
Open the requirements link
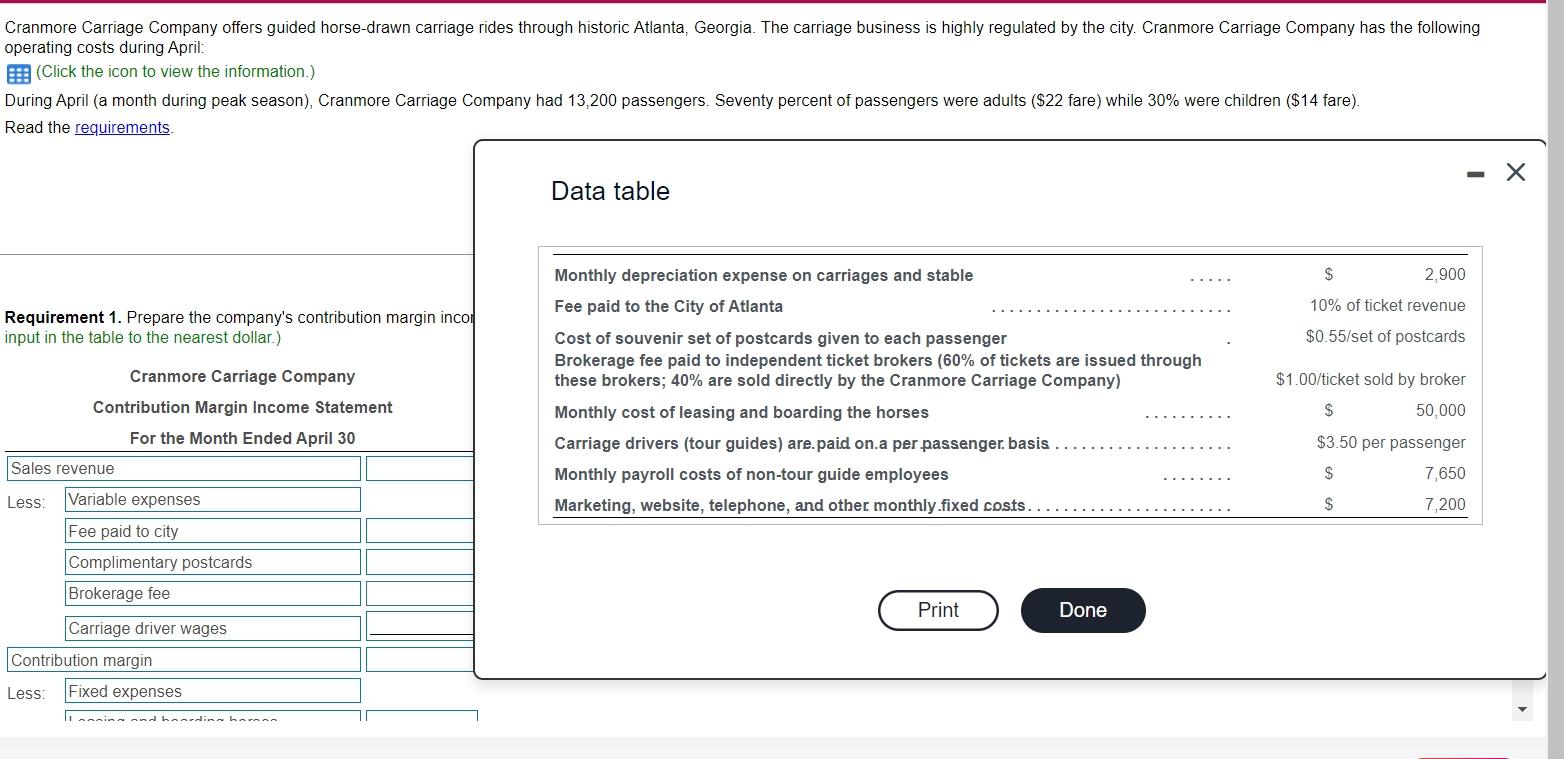tap(122, 127)
